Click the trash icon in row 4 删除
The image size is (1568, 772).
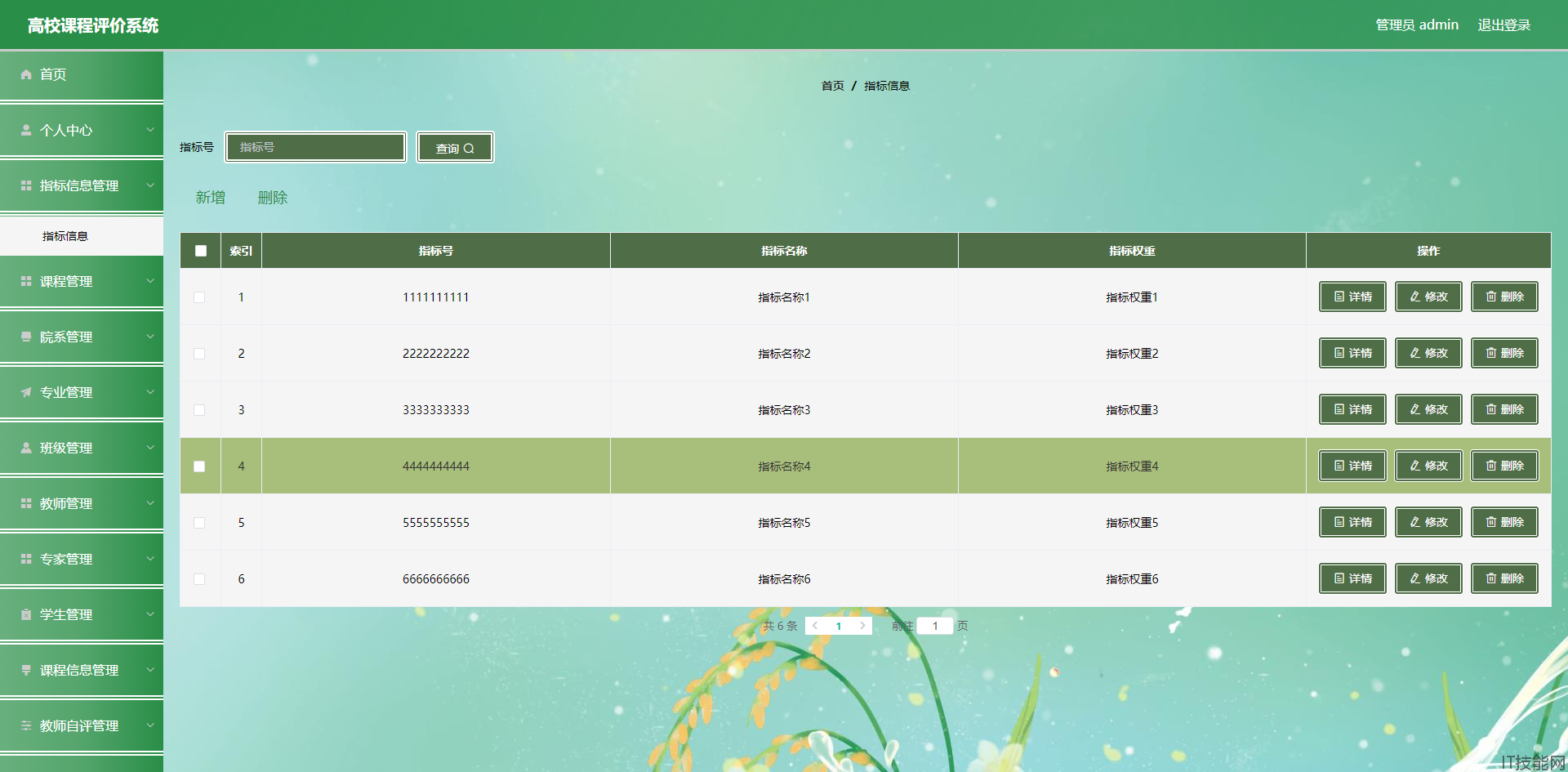pyautogui.click(x=1491, y=466)
